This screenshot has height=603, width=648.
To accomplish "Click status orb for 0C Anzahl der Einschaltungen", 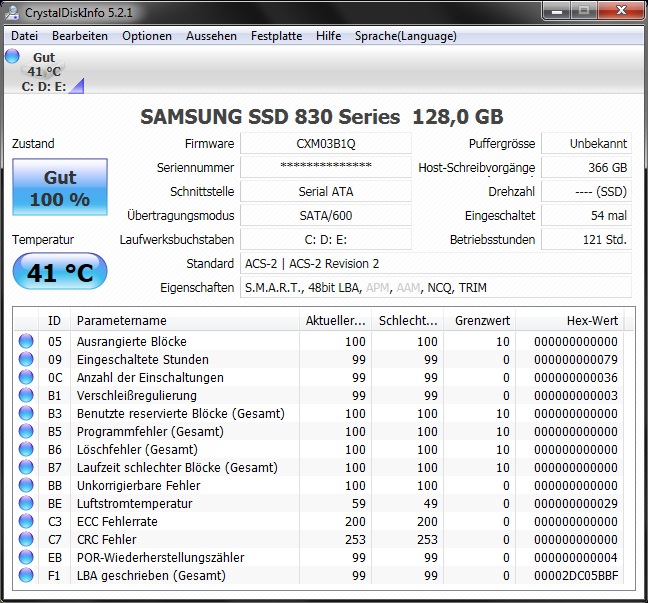I will (x=26, y=377).
